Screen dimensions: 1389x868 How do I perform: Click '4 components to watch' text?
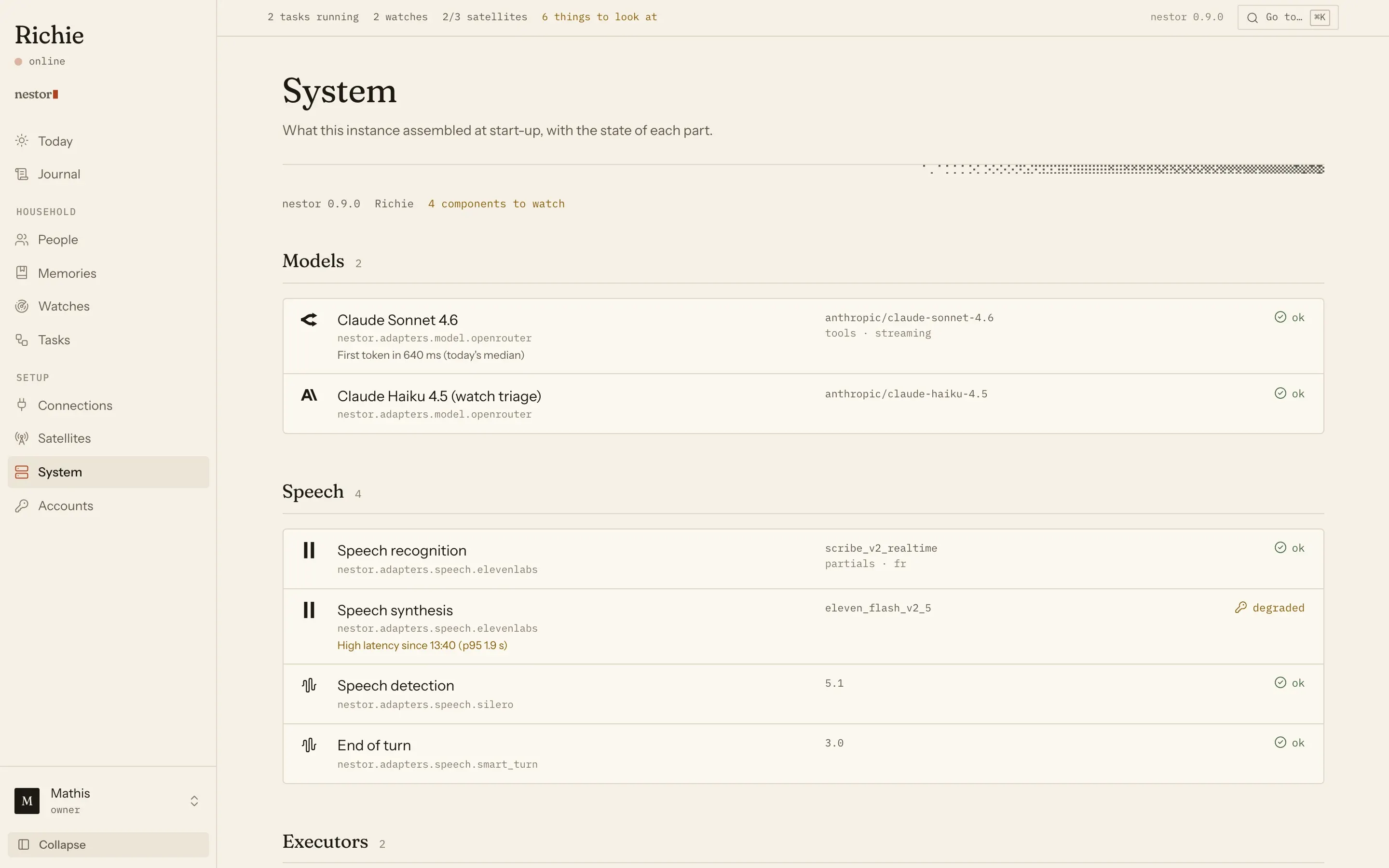(496, 204)
